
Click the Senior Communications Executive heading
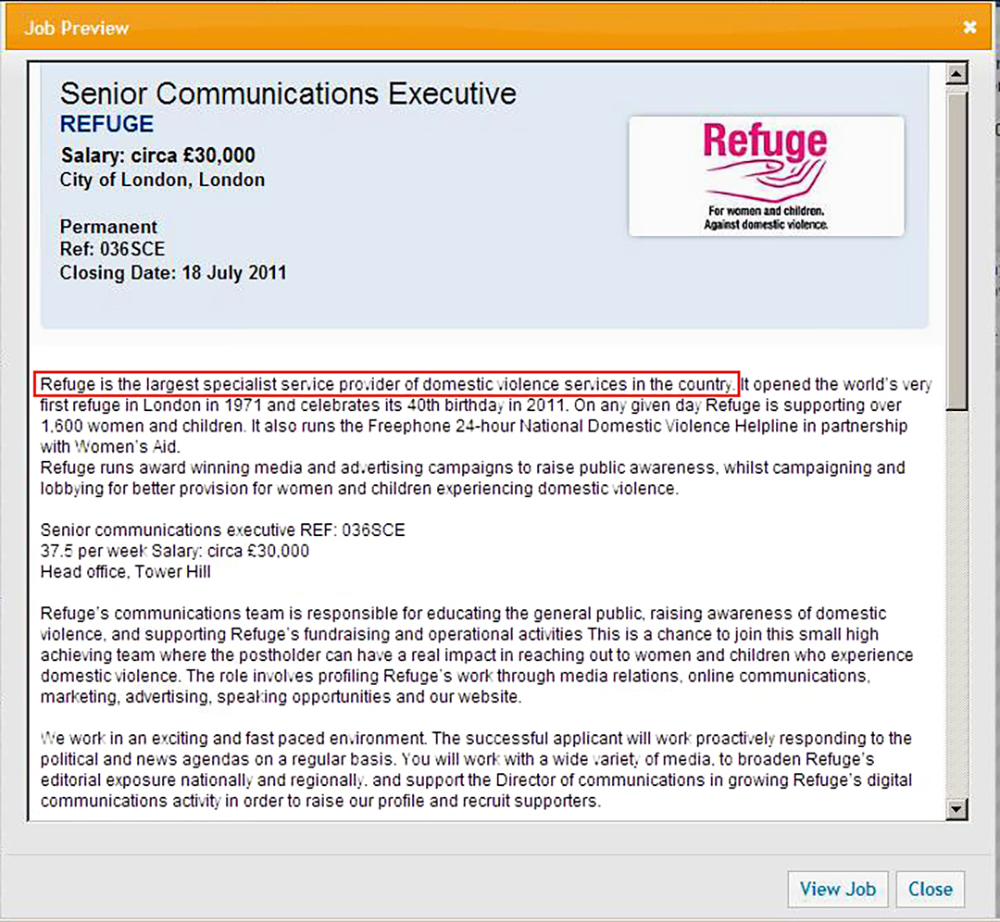288,94
